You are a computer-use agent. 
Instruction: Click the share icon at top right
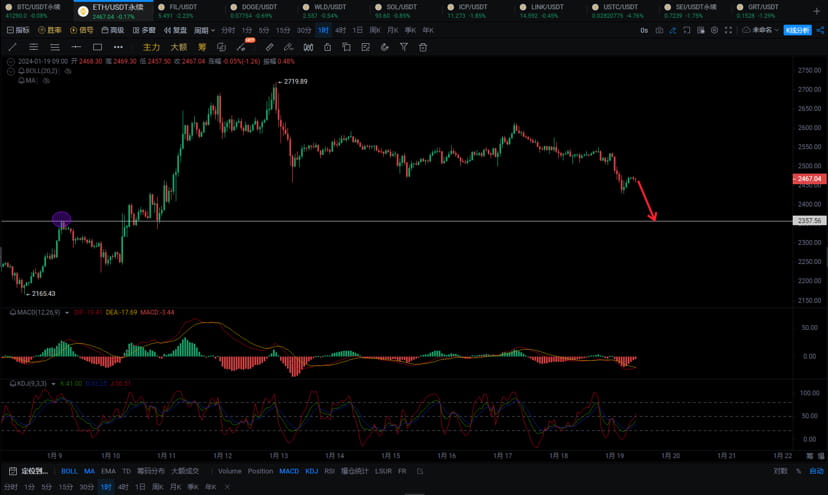pyautogui.click(x=820, y=31)
